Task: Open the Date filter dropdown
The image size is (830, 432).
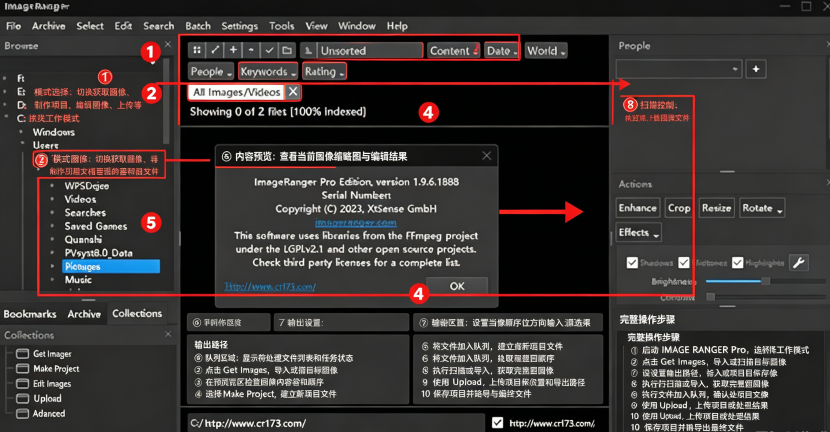Action: pyautogui.click(x=502, y=51)
